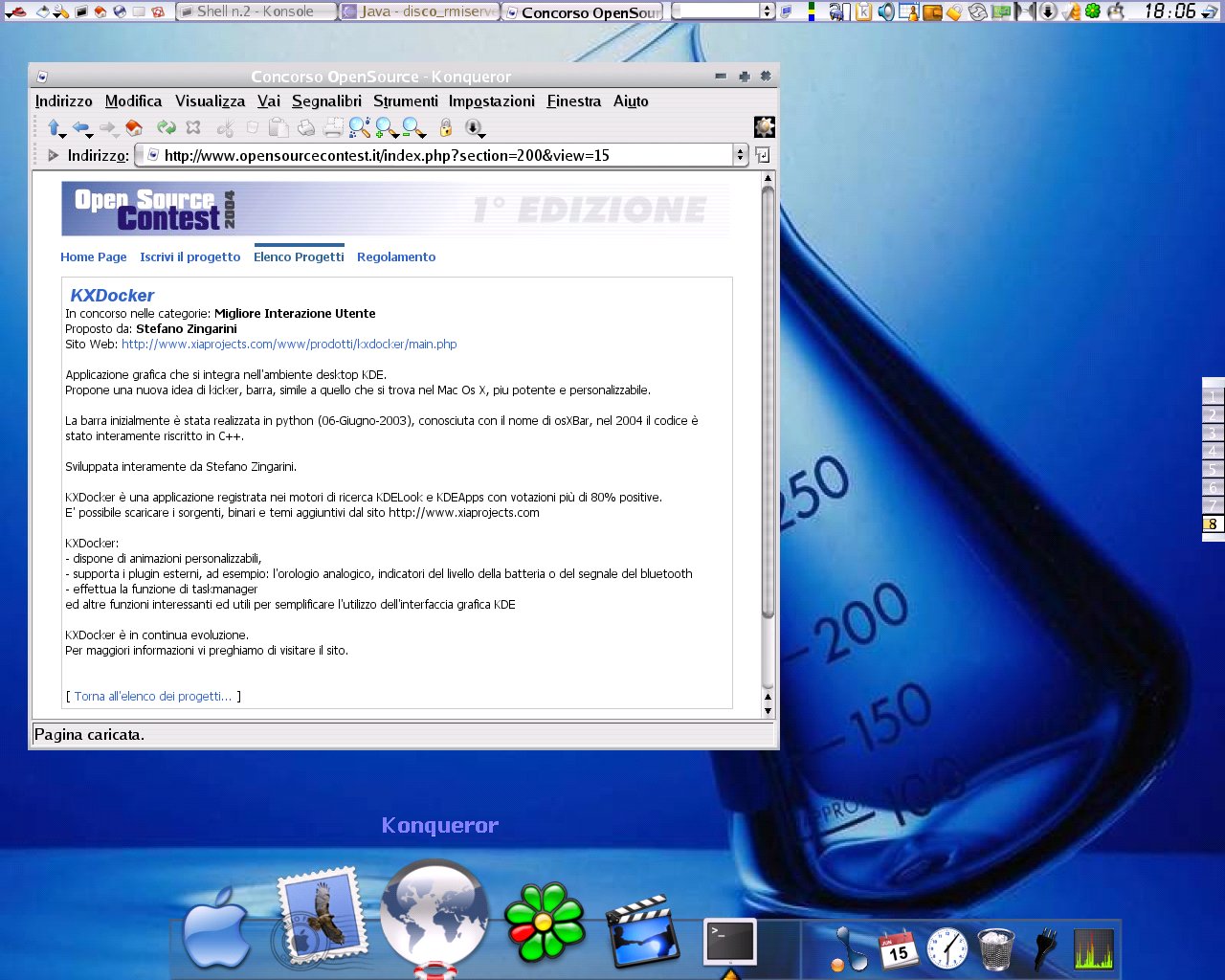The width and height of the screenshot is (1225, 980).
Task: Zoom in with magnifier plus icon
Action: 384,127
